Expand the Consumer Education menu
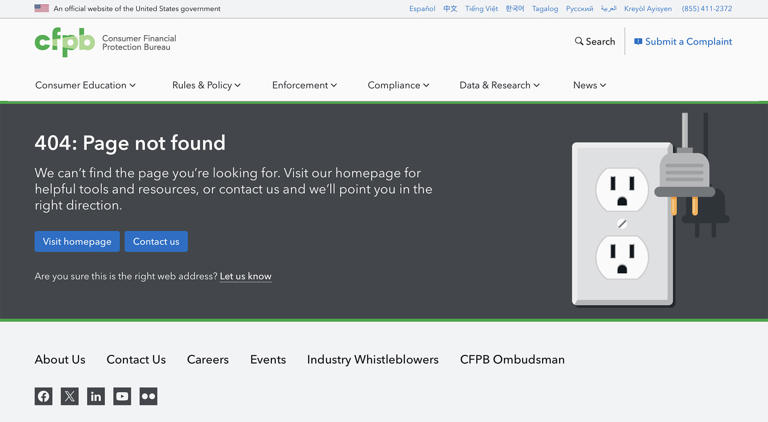 coord(85,85)
